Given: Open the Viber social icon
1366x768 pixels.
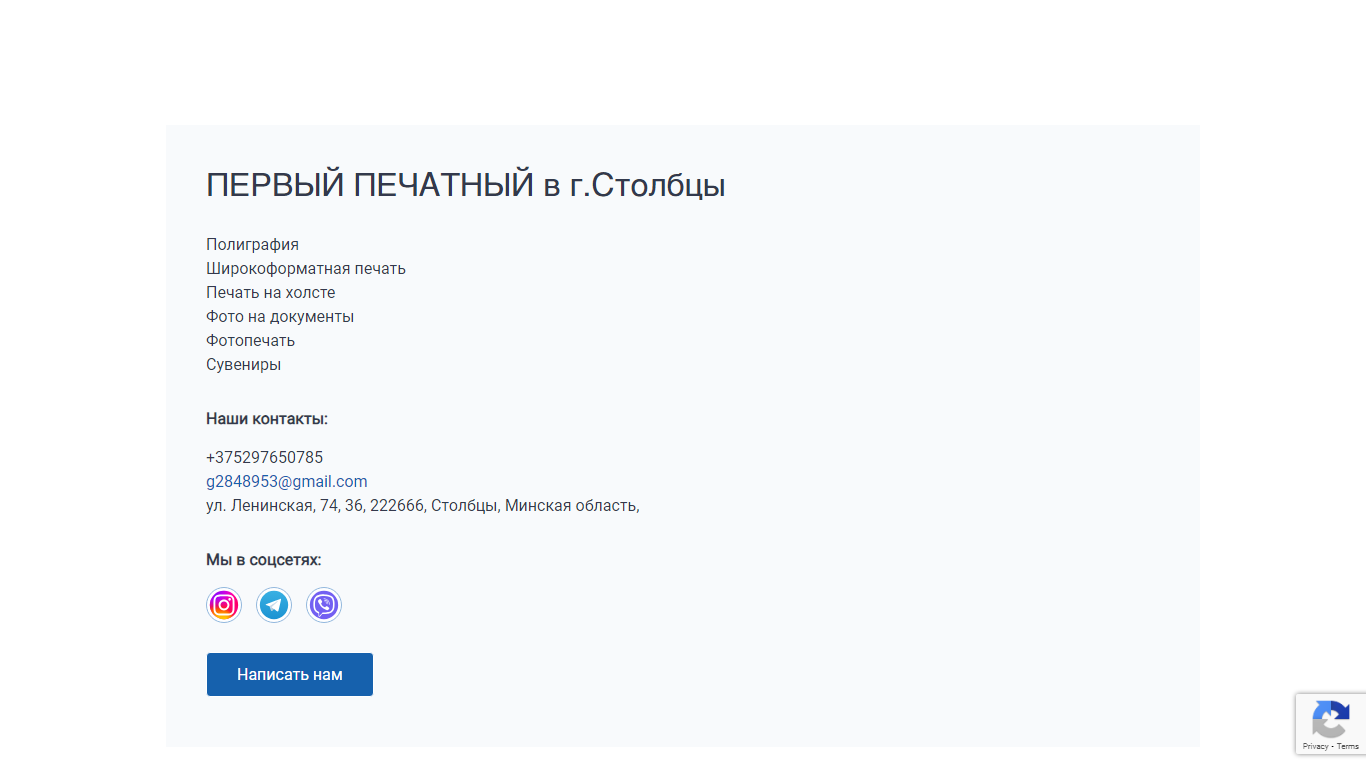Looking at the screenshot, I should click(324, 605).
